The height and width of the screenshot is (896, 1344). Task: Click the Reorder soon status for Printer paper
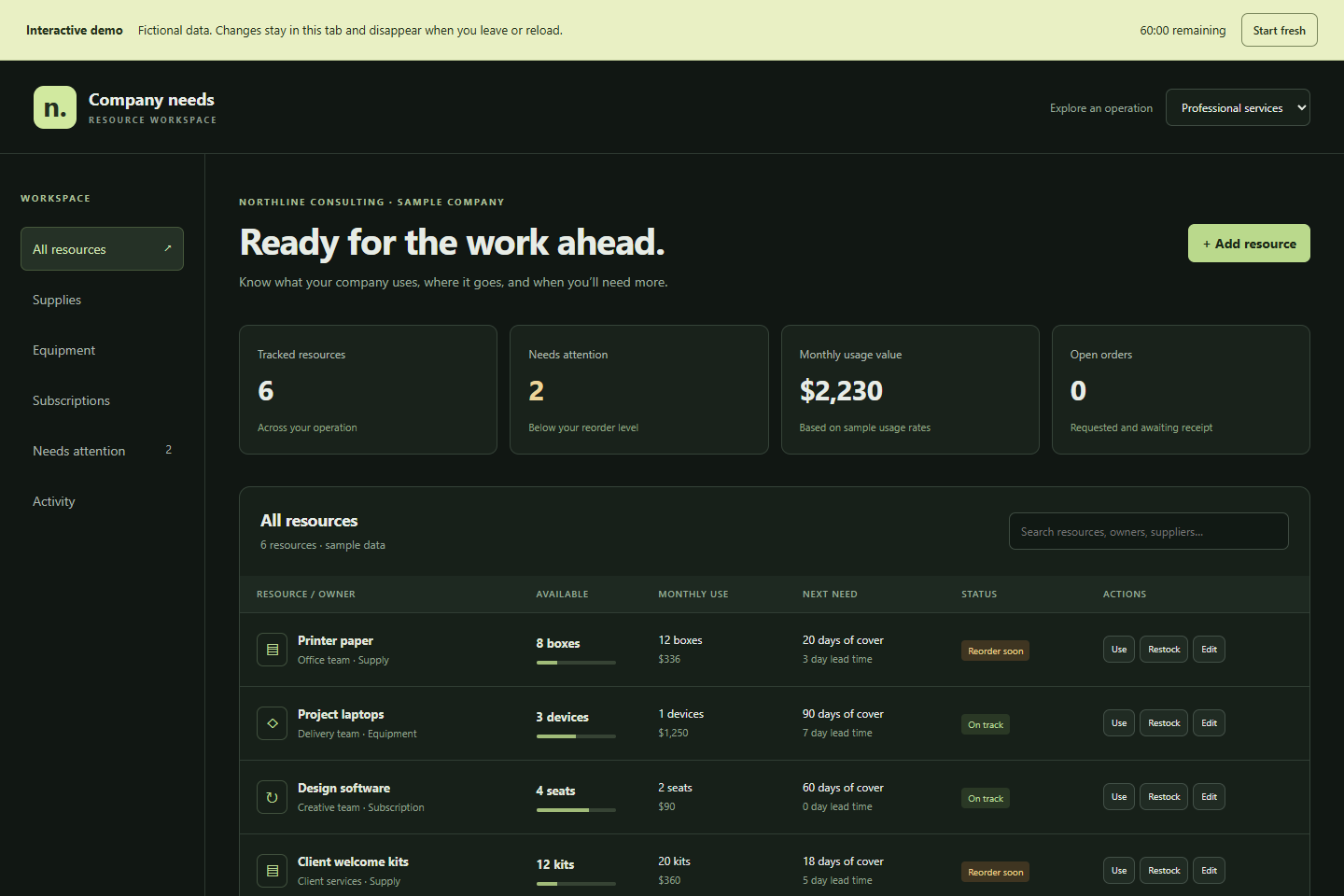tap(995, 651)
